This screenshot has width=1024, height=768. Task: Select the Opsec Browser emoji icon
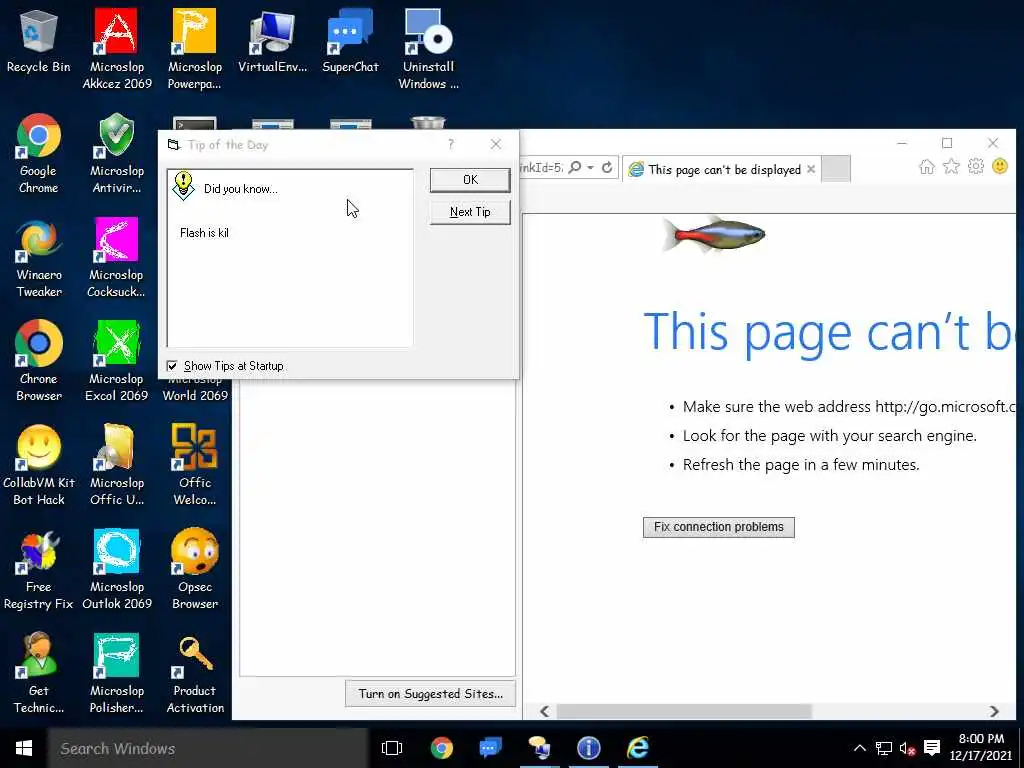tap(195, 569)
